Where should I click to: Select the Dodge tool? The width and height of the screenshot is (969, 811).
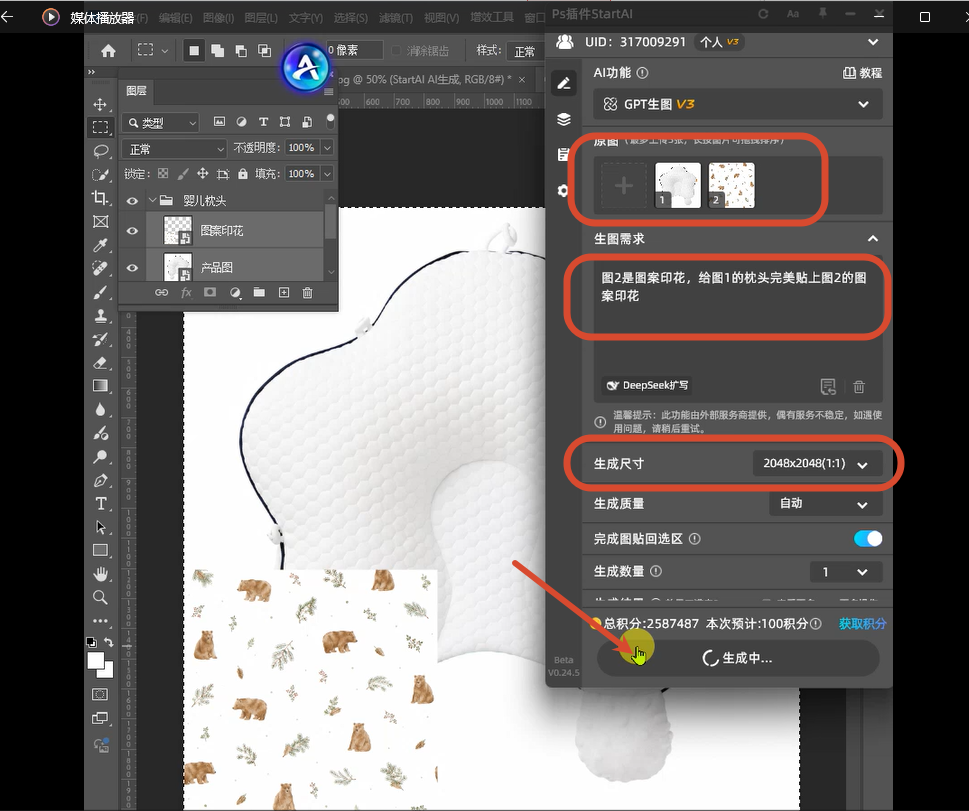pyautogui.click(x=100, y=457)
